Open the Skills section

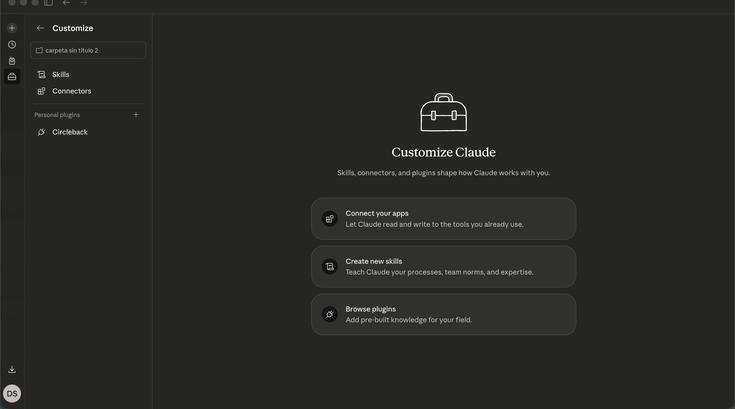(88, 74)
